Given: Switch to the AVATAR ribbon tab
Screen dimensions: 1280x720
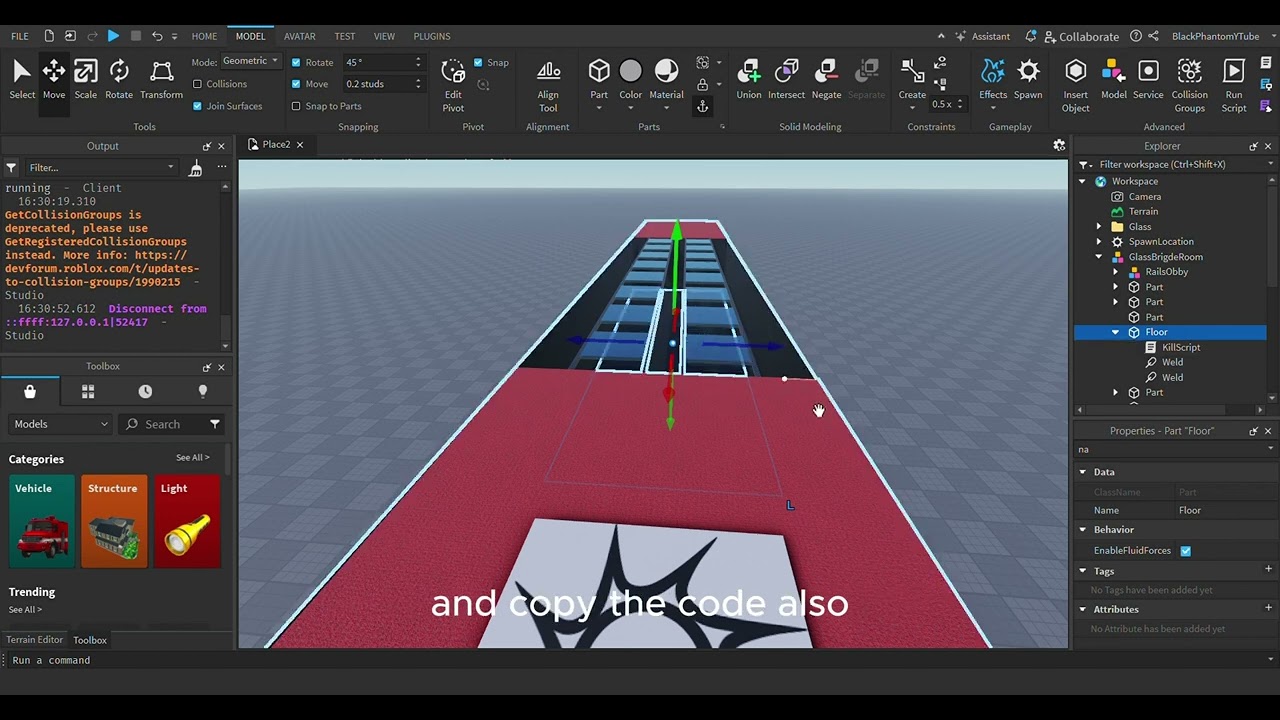Looking at the screenshot, I should [x=300, y=36].
